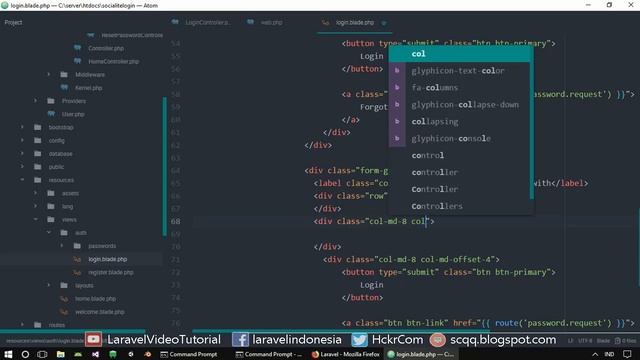Viewport: 640px width, 360px height.
Task: Open the notification center icon
Action: 628,354
